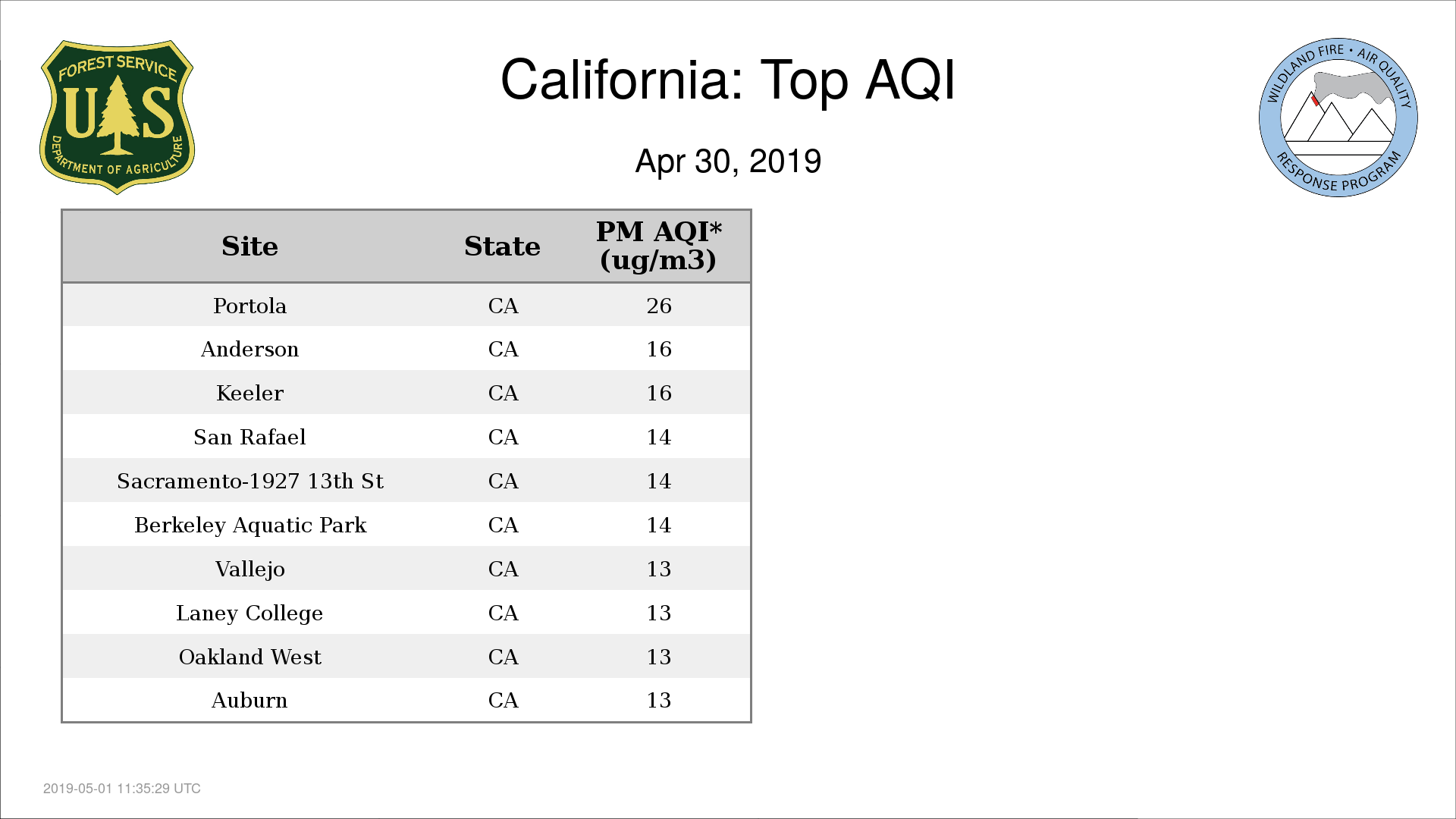
Task: Click the 2019-05-01 UTC timestamp footer
Action: (x=122, y=789)
